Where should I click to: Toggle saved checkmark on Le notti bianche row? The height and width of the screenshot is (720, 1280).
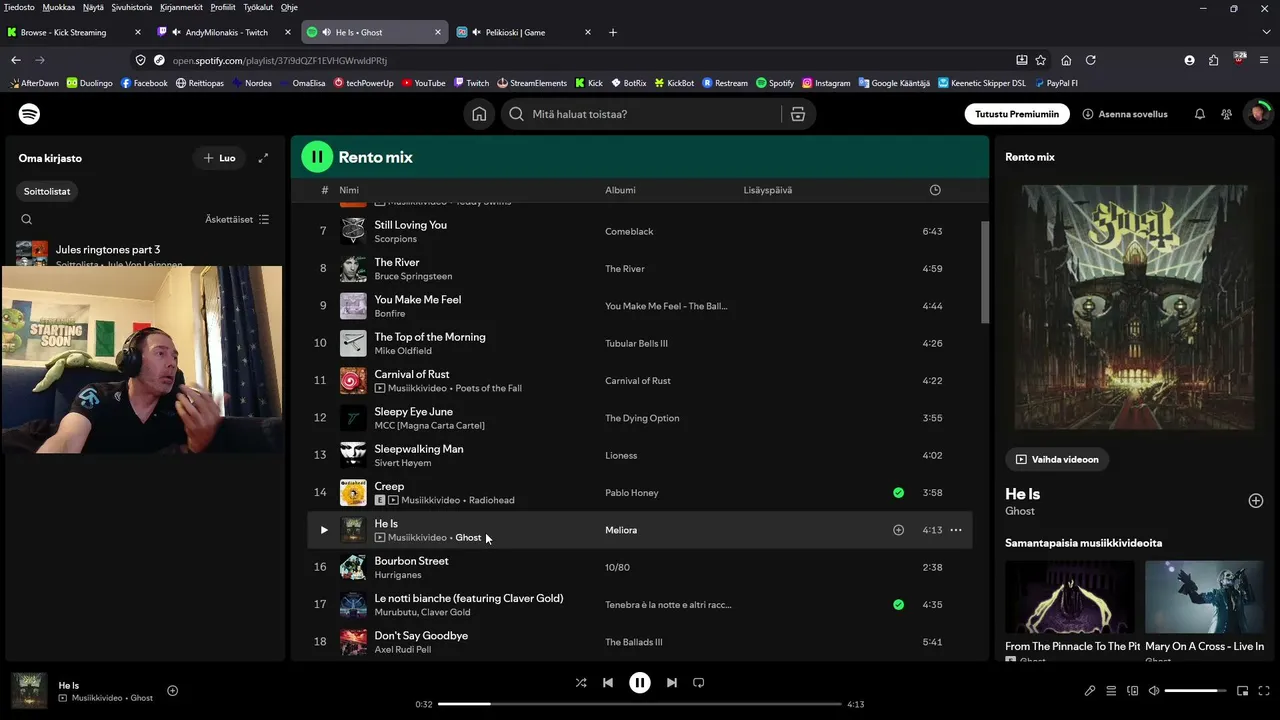point(898,604)
